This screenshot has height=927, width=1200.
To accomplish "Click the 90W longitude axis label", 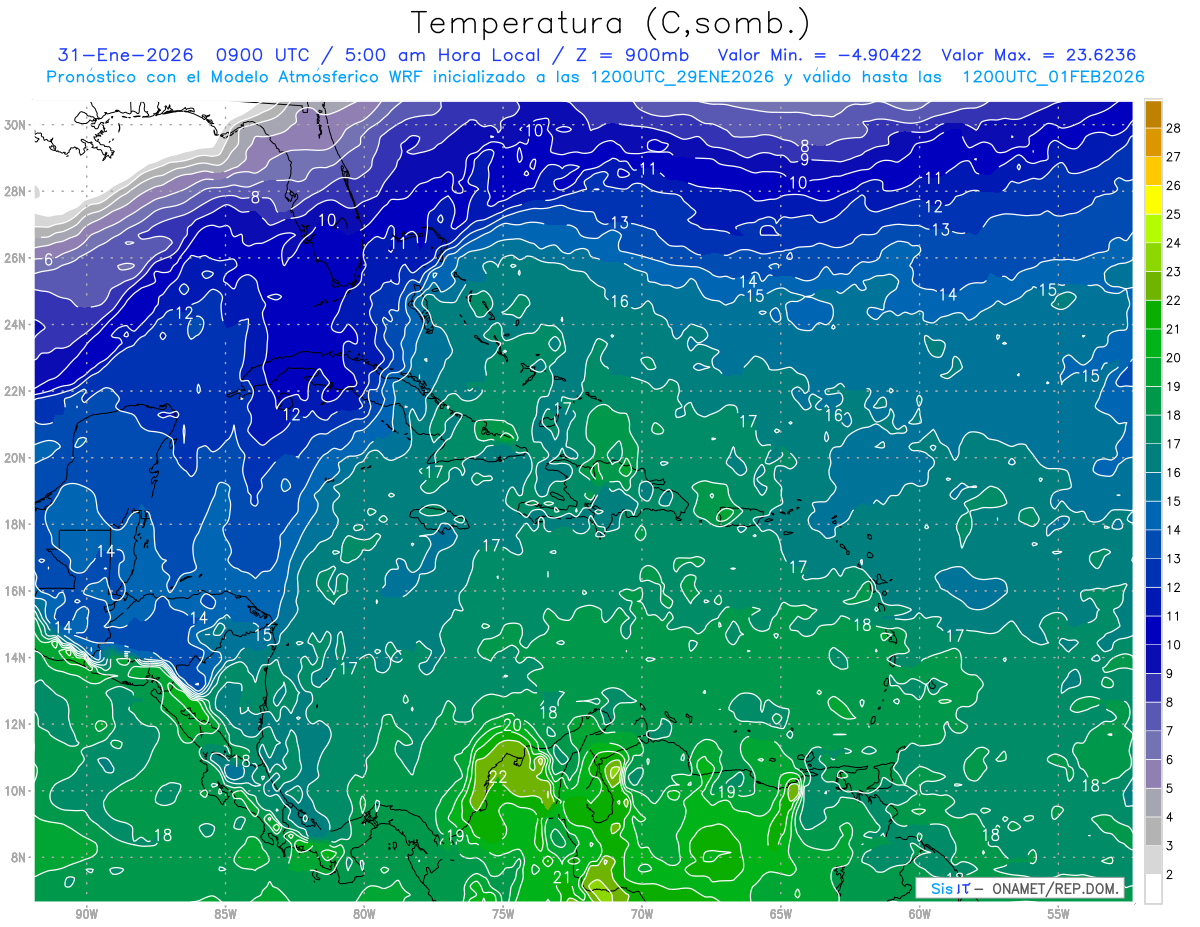I will click(x=87, y=914).
